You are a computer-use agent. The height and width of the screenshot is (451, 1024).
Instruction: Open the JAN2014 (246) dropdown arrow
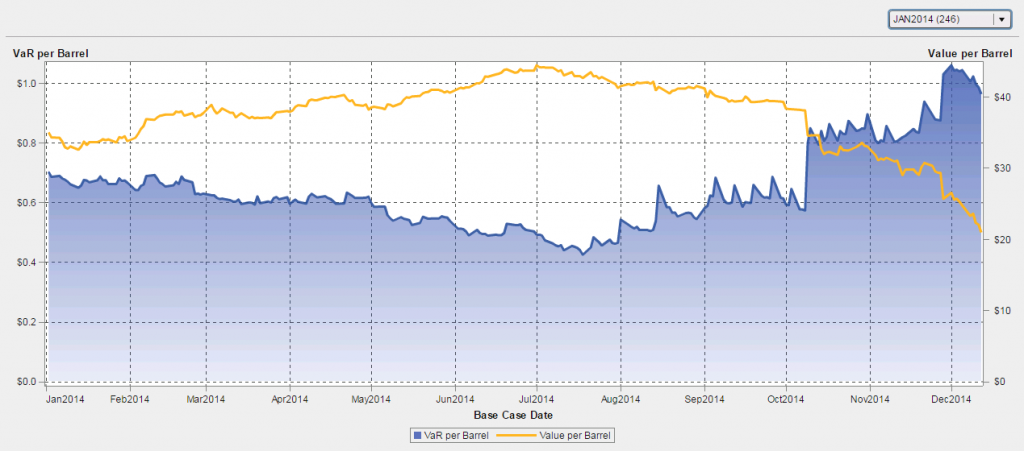[x=1000, y=19]
